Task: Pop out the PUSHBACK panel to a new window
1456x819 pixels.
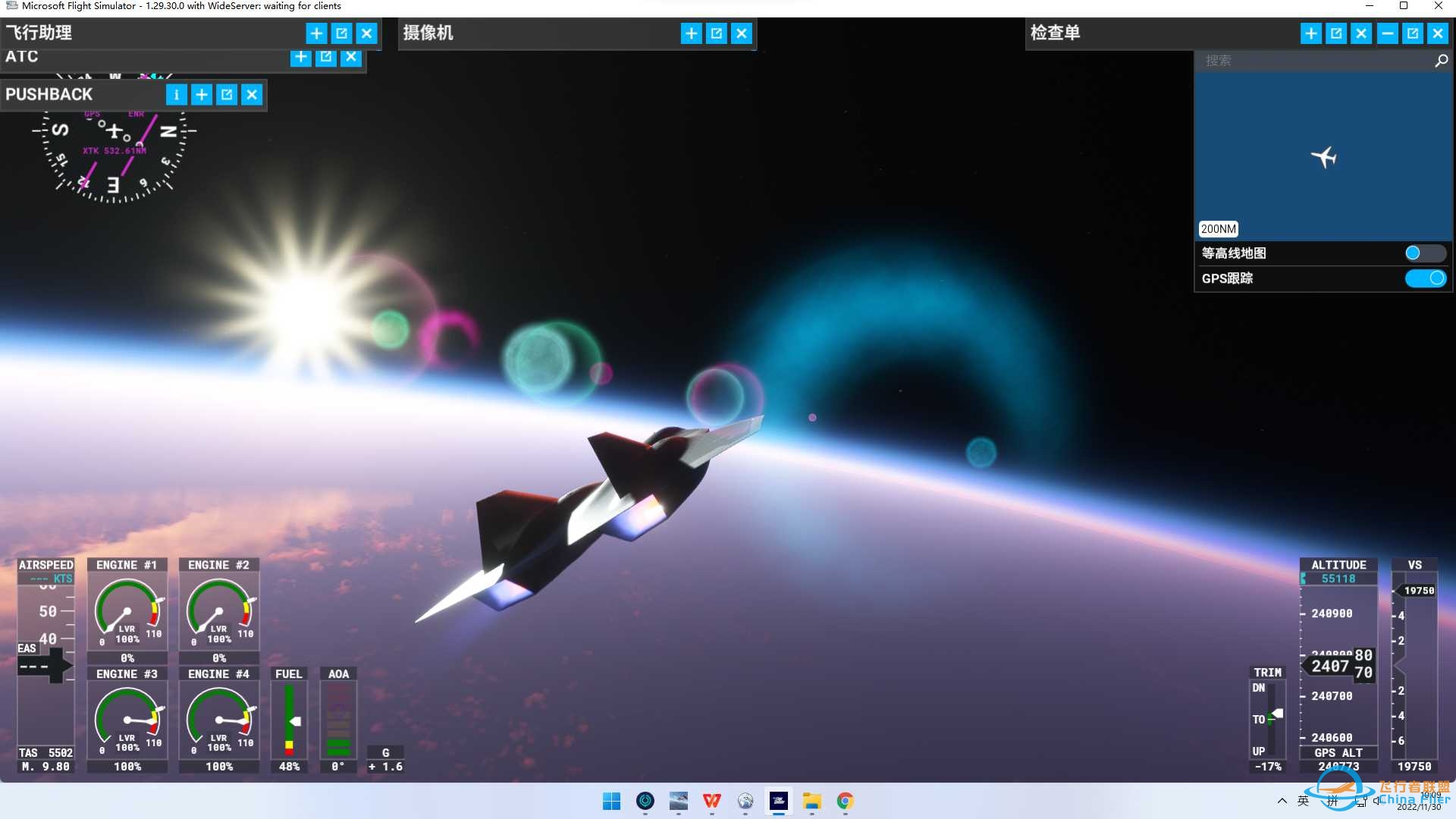Action: click(227, 95)
